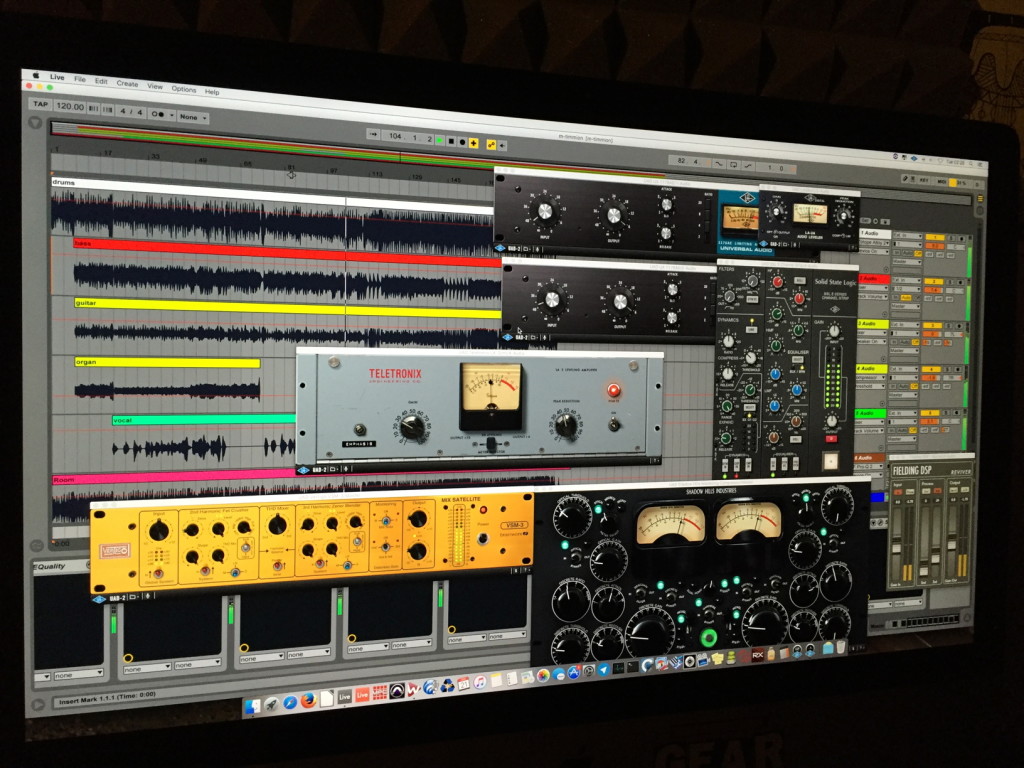The height and width of the screenshot is (768, 1024).
Task: Toggle track activator 1 on 1 Audio
Action: click(x=935, y=237)
